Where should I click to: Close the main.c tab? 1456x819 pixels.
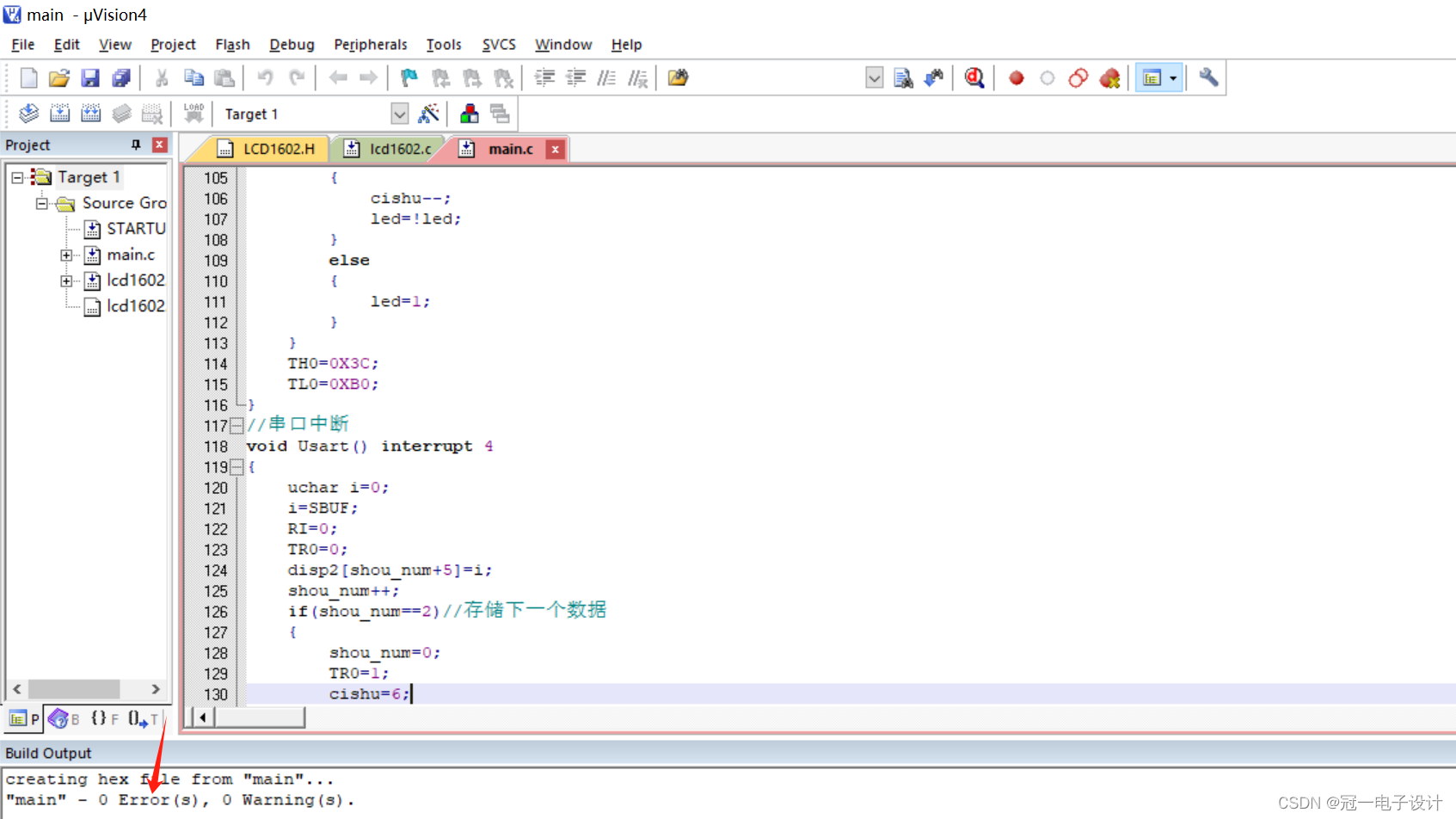556,150
